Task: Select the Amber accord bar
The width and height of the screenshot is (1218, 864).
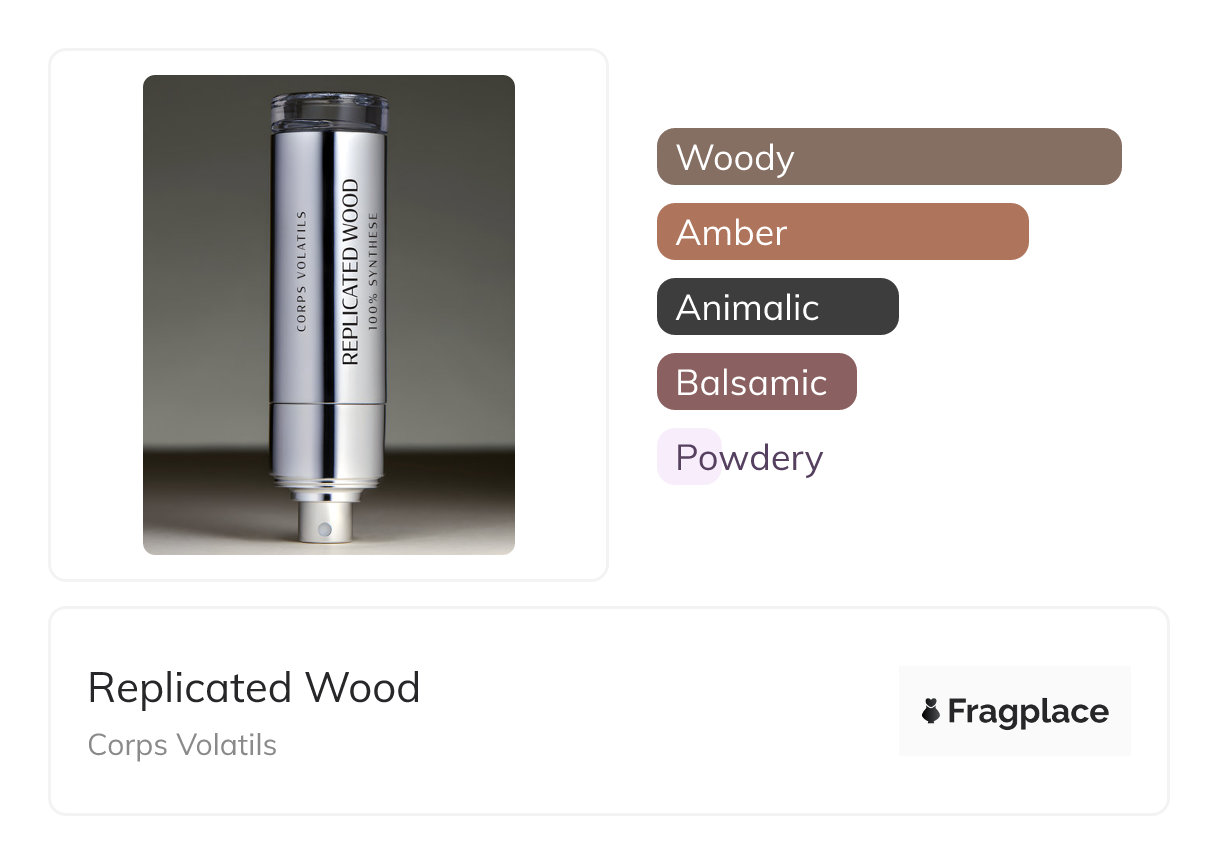Action: [842, 232]
